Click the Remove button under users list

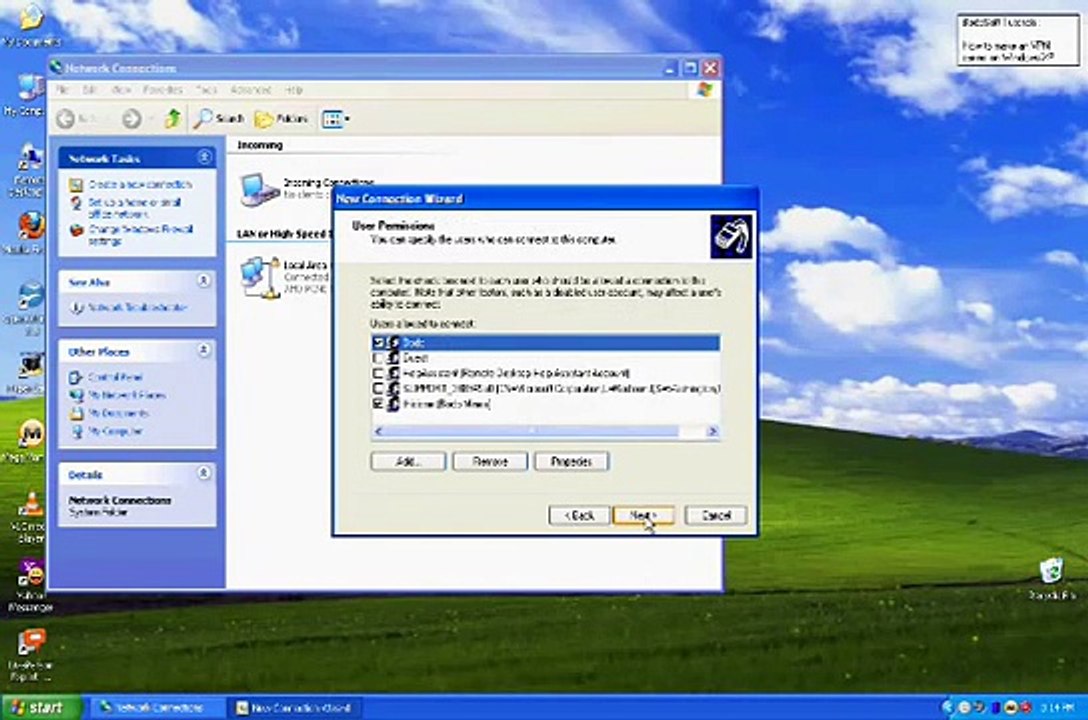(490, 461)
